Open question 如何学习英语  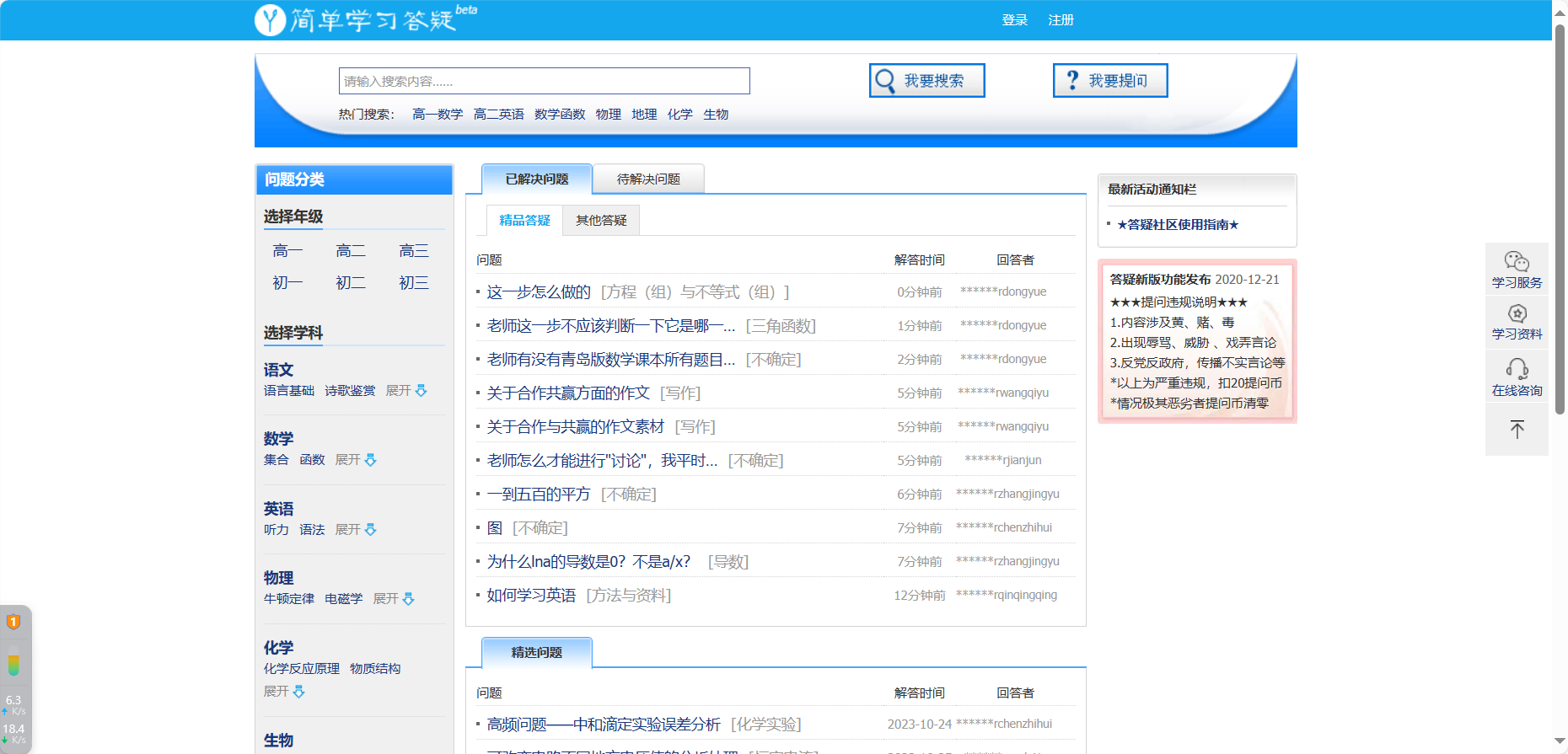click(x=531, y=596)
